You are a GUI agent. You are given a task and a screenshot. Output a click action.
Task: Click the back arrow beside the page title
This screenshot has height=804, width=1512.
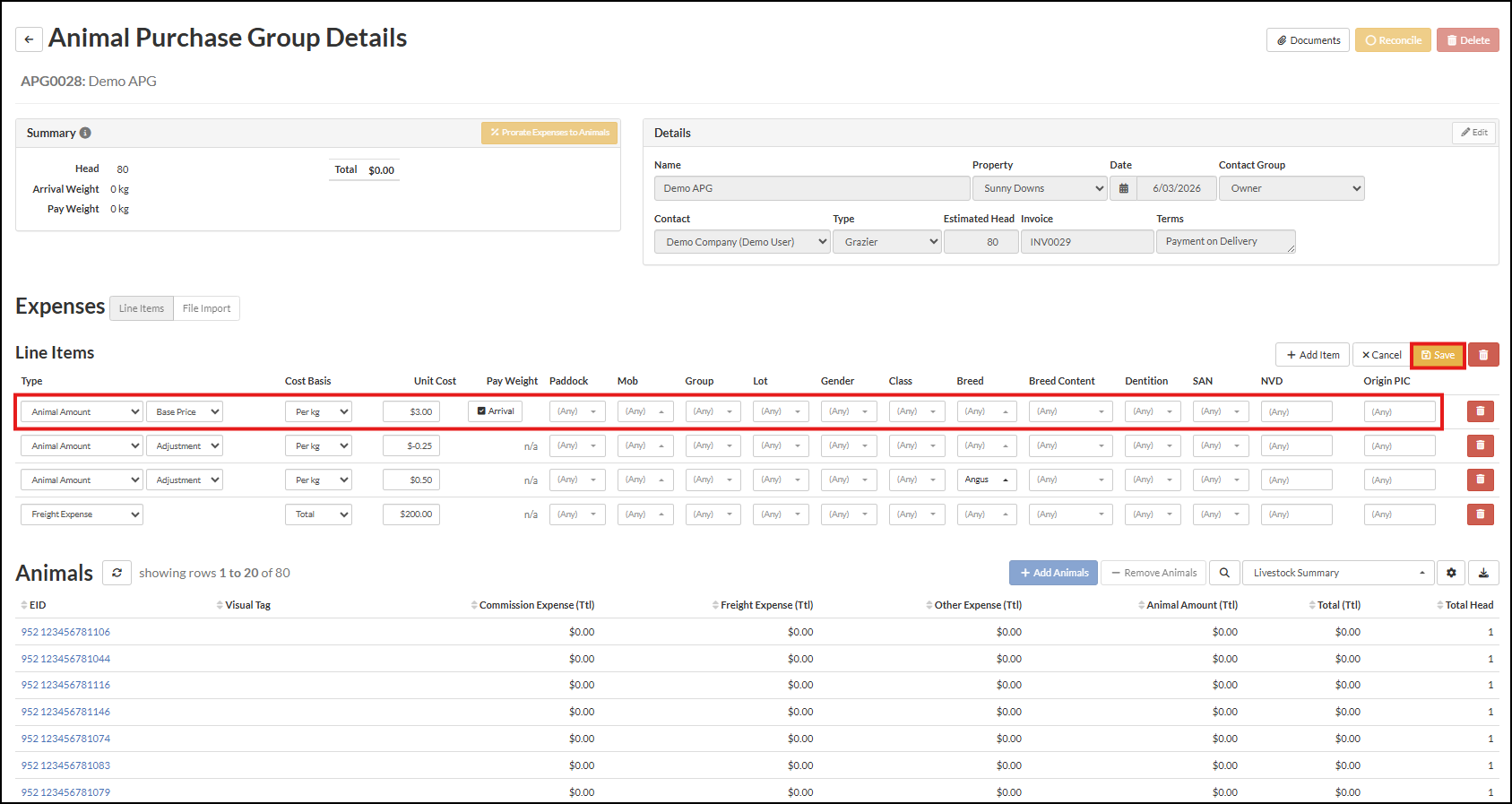coord(29,39)
